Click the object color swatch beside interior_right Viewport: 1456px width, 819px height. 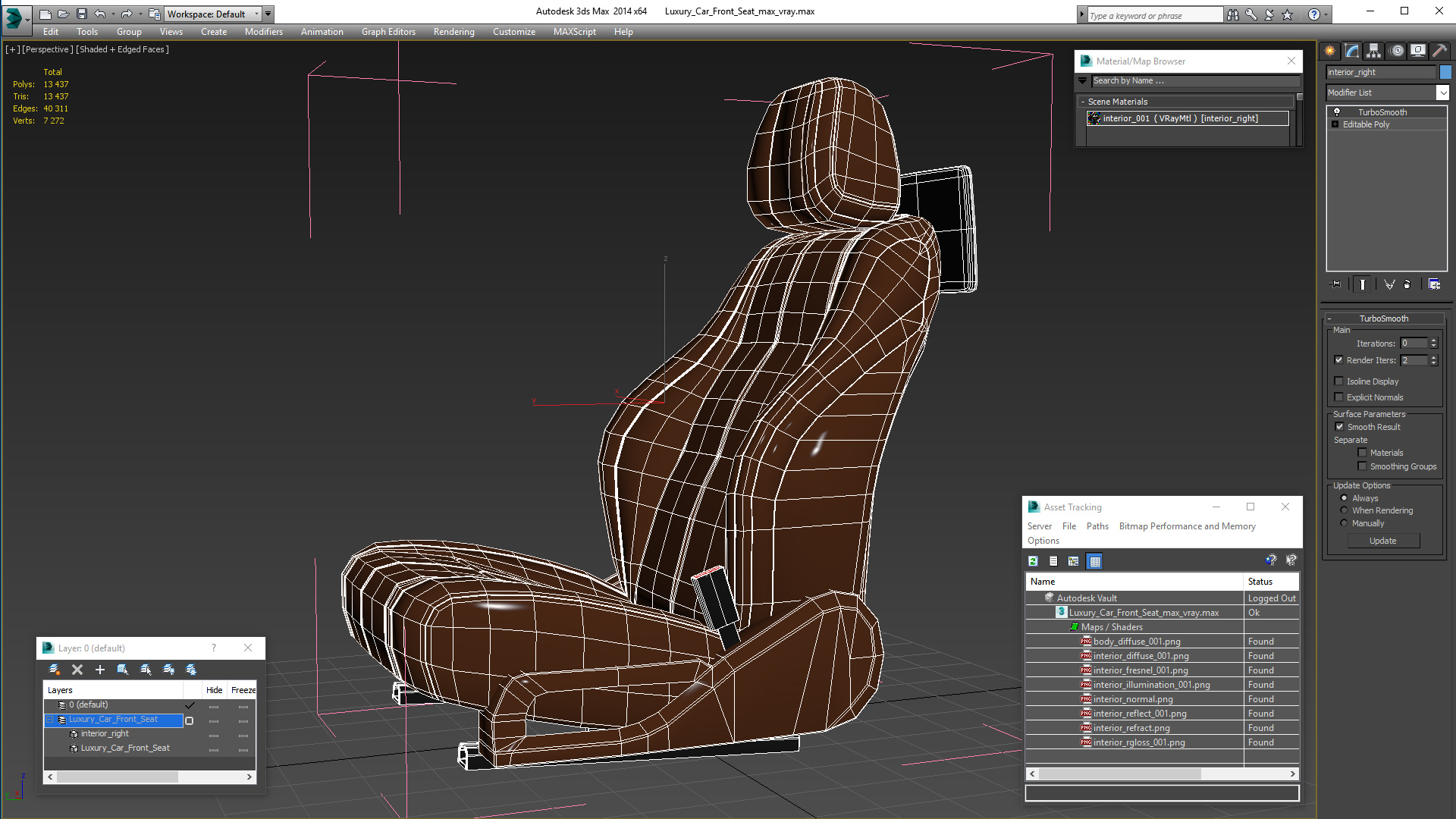[1445, 72]
